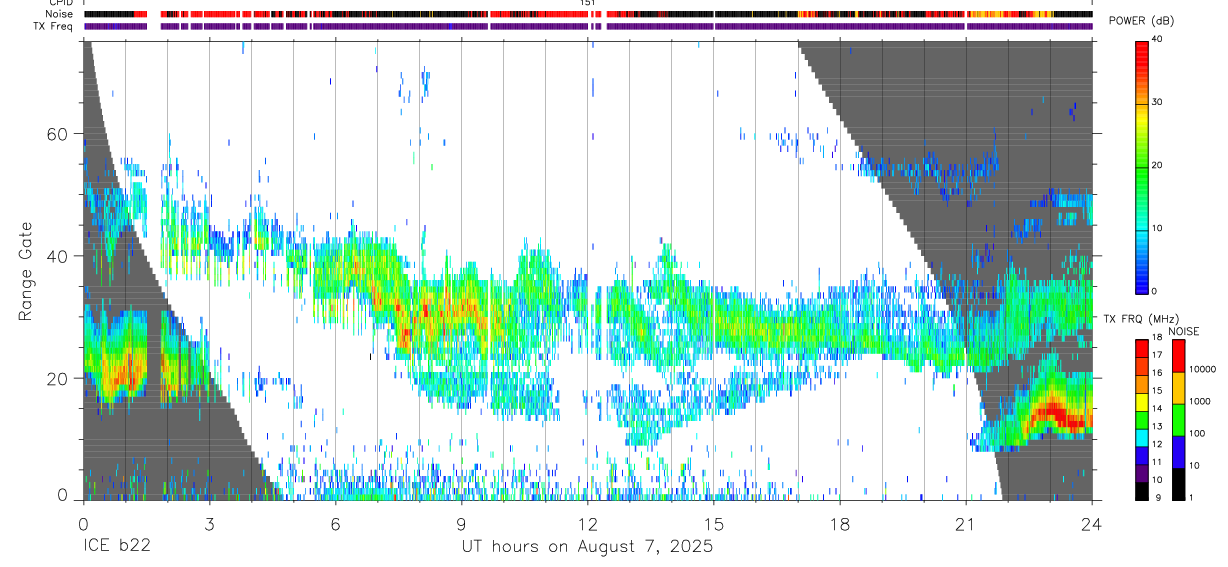Click the noise level color scale bar
The width and height of the screenshot is (1228, 567).
click(x=1178, y=419)
